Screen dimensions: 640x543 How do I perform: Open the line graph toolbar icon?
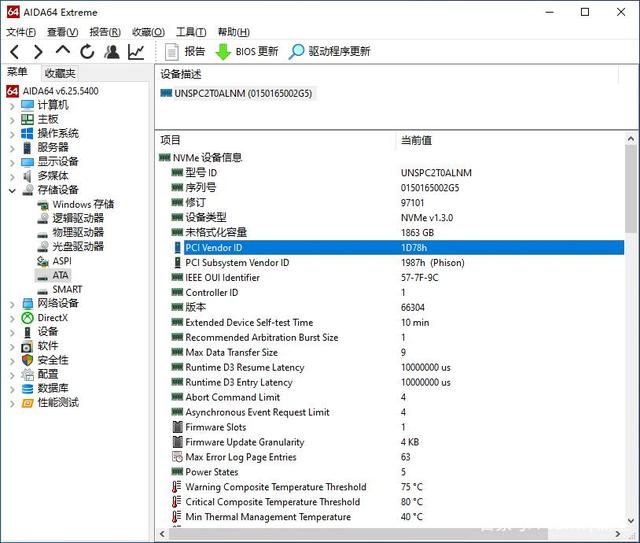point(136,52)
